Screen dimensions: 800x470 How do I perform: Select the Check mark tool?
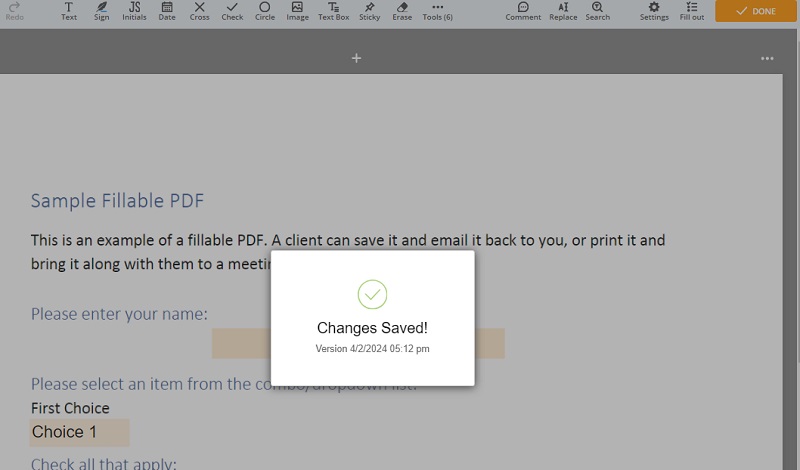pyautogui.click(x=232, y=11)
